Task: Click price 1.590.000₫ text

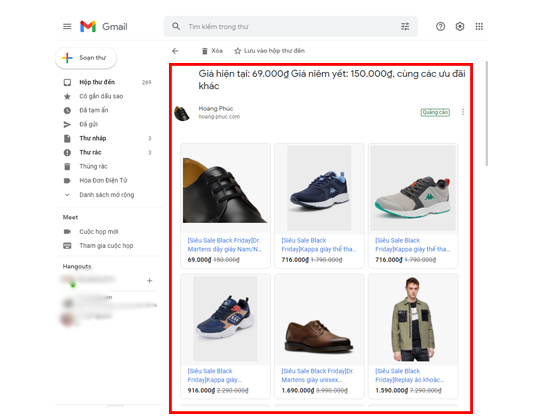Action: [391, 391]
